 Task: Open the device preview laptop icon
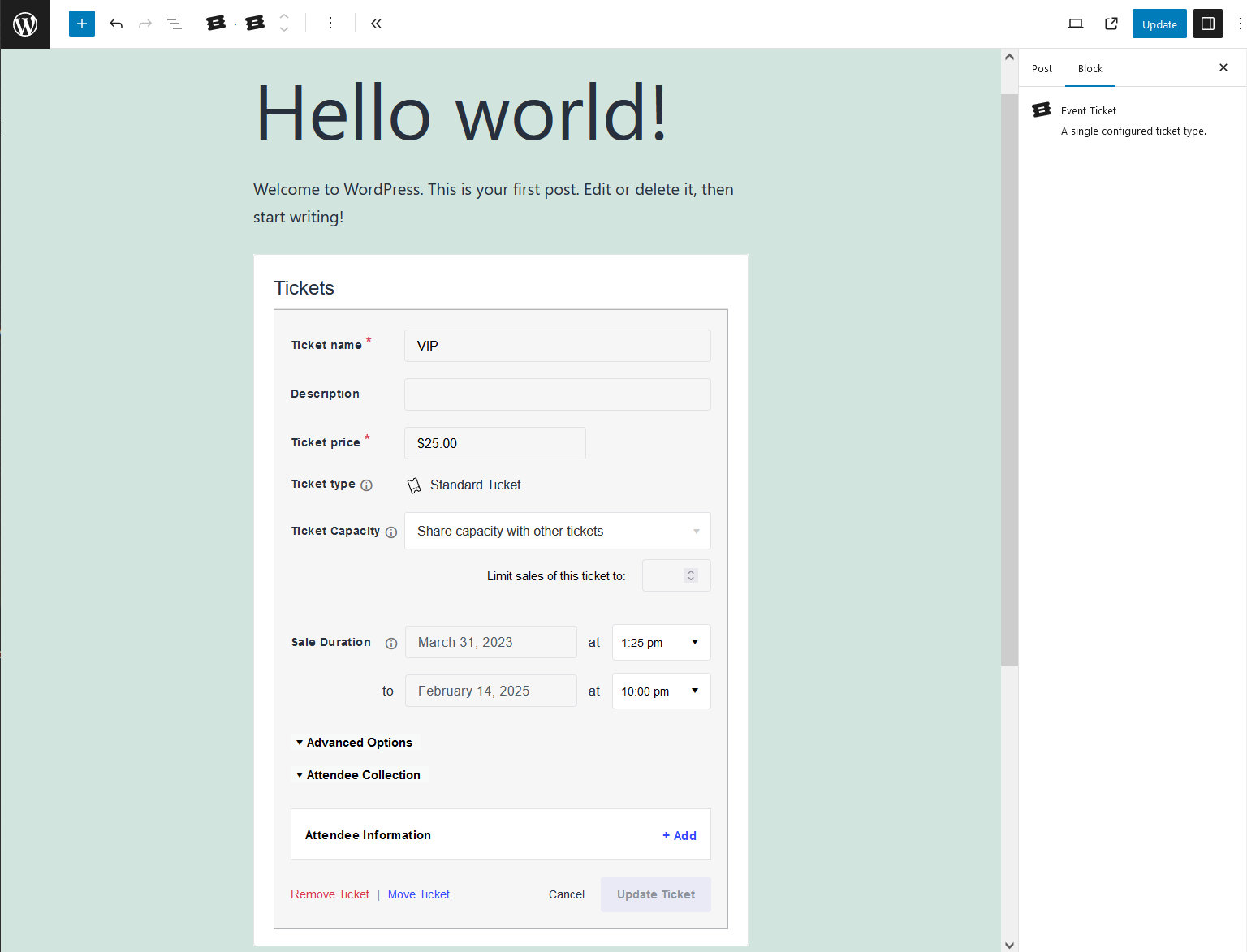click(1076, 24)
